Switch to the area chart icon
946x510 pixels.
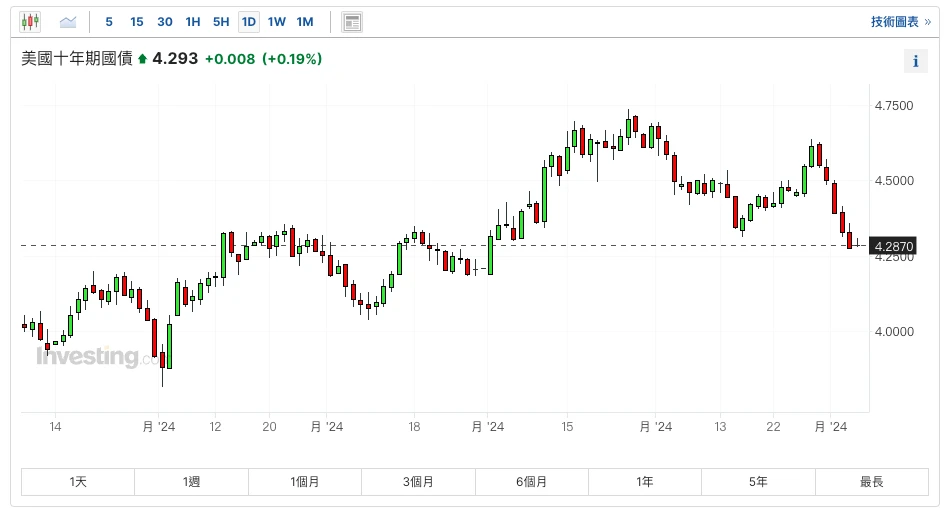pyautogui.click(x=68, y=21)
